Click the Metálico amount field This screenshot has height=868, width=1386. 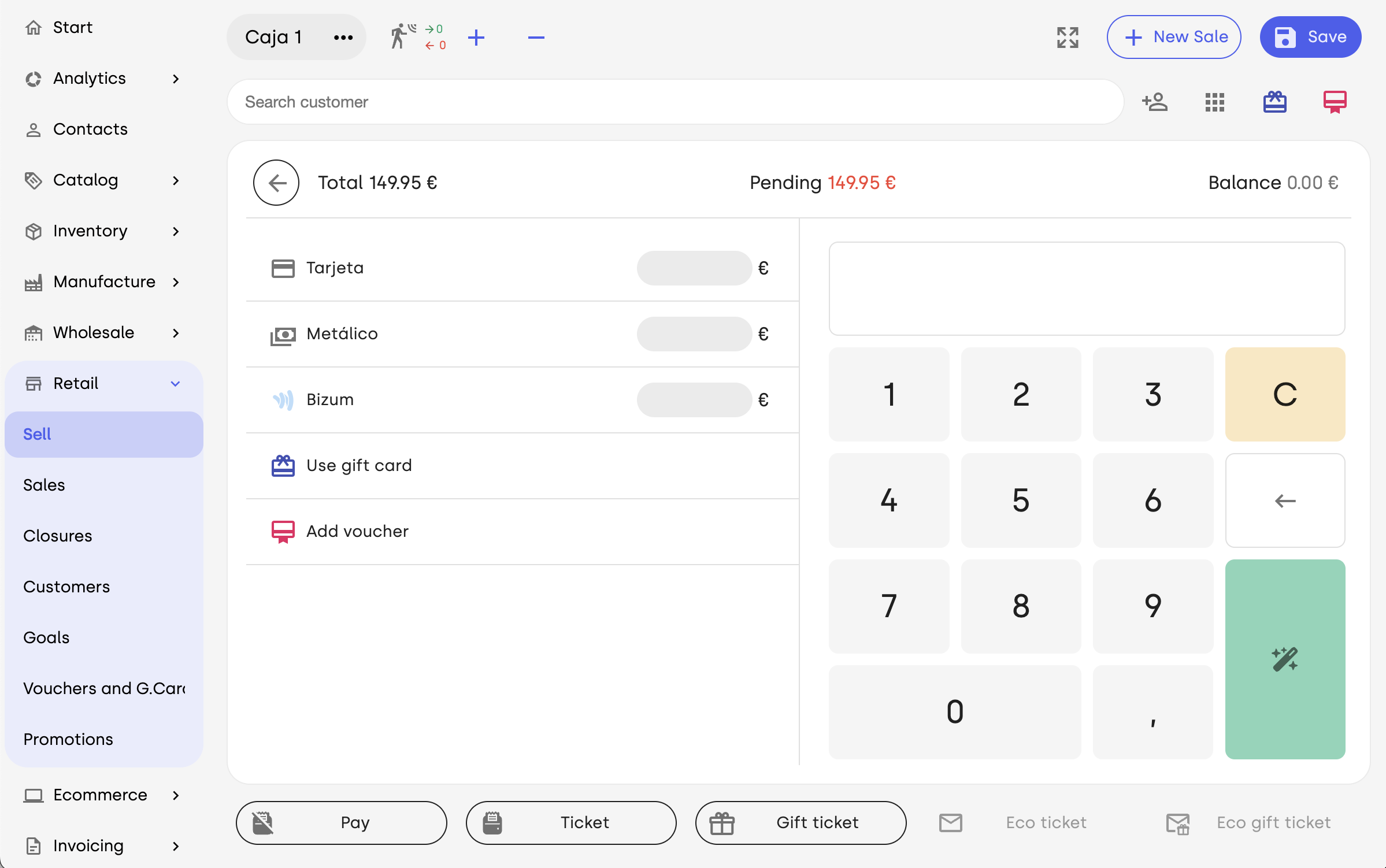(x=694, y=334)
